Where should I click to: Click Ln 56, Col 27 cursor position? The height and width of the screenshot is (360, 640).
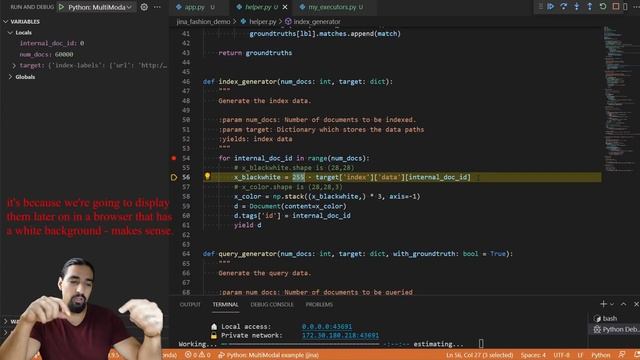480,355
